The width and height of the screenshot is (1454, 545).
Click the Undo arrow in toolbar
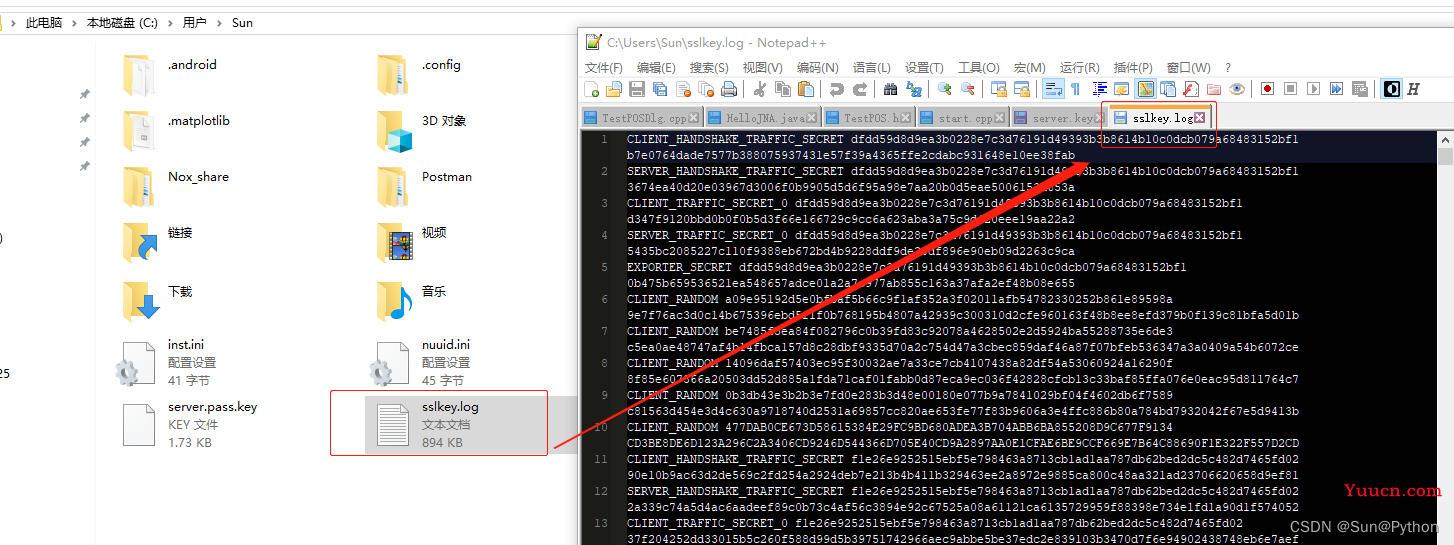coord(836,89)
